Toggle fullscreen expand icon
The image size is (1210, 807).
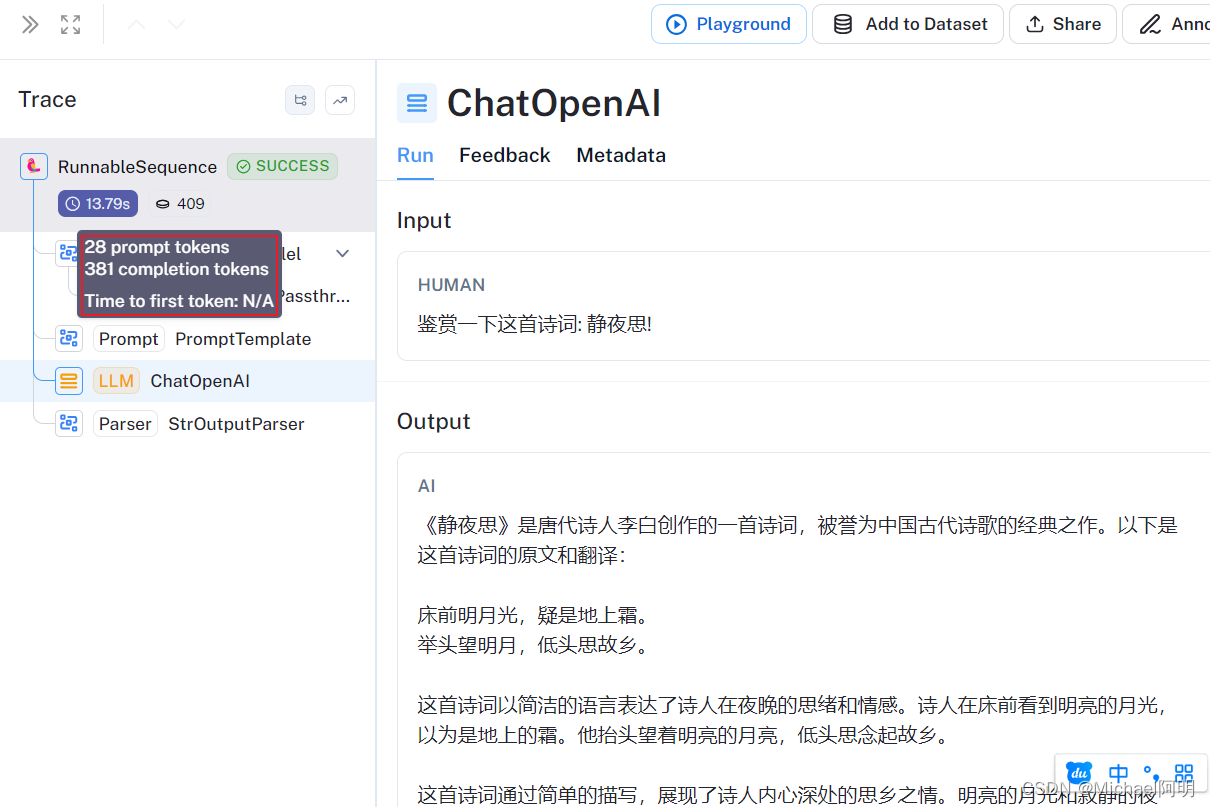pos(70,25)
